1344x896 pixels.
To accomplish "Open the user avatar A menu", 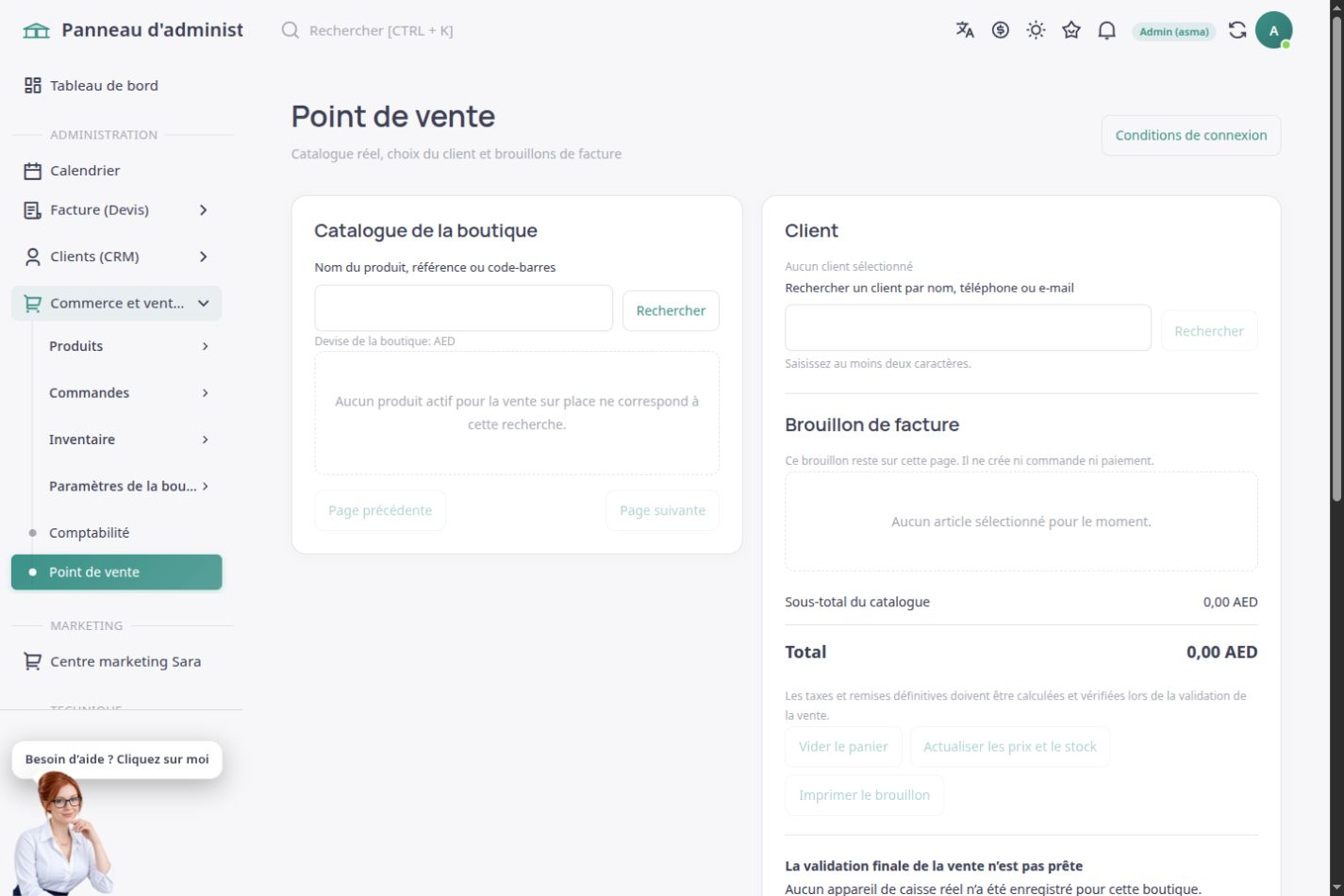I will pos(1273,30).
